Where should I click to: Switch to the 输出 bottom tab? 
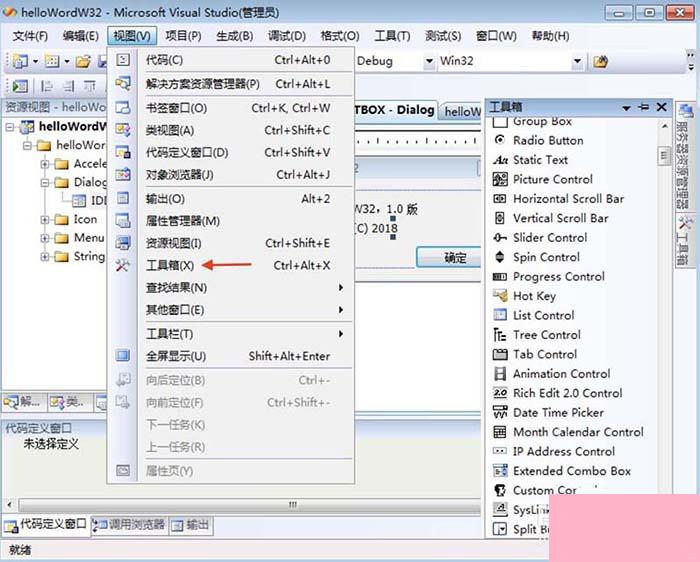click(191, 525)
